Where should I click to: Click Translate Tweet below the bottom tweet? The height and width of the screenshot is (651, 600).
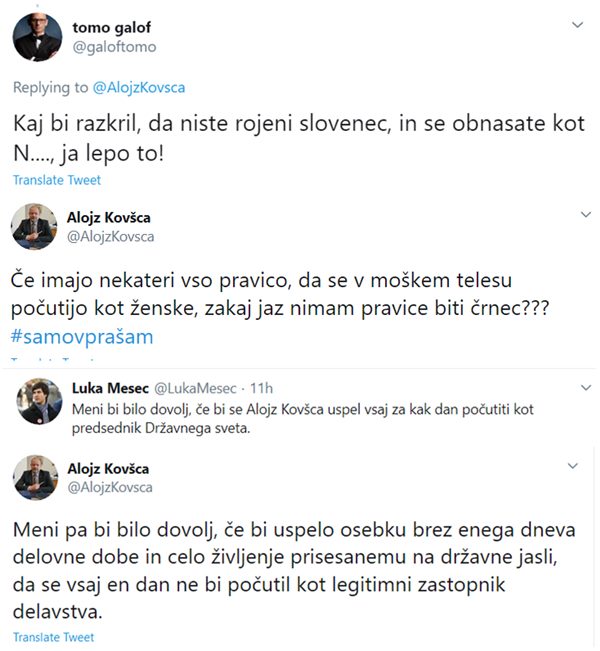pos(54,637)
